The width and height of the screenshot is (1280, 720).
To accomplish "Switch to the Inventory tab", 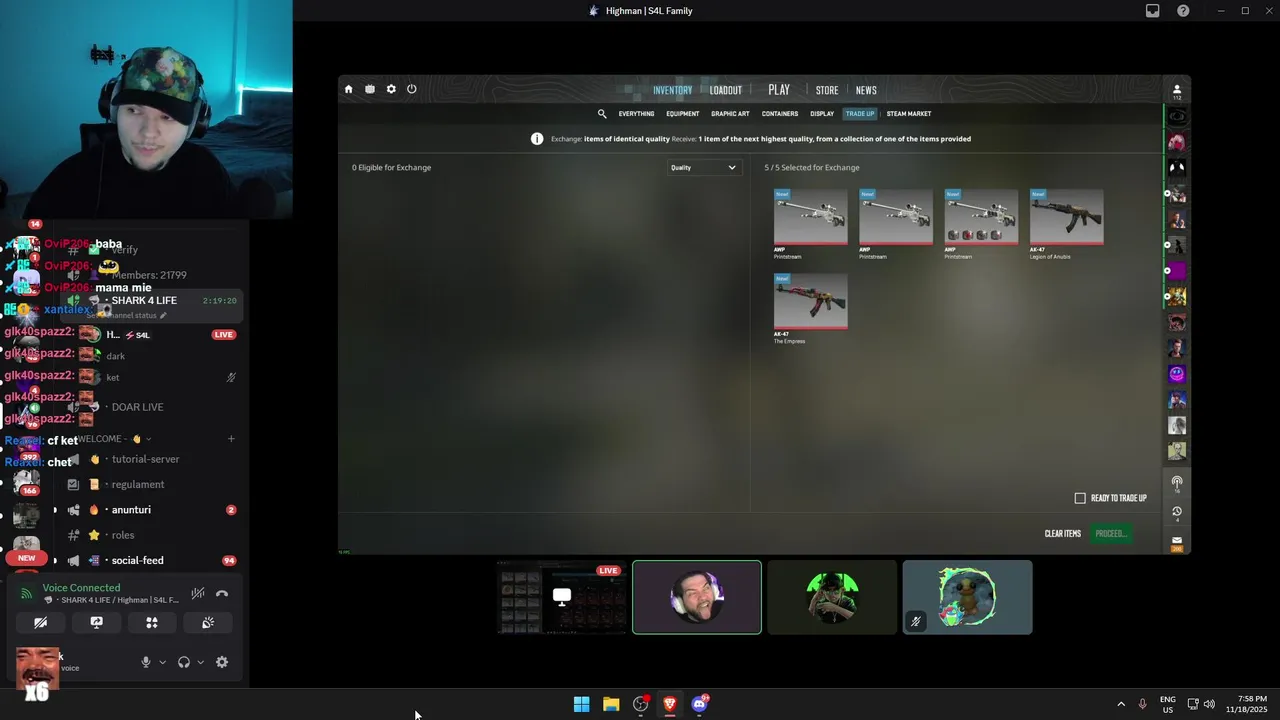I will tap(672, 90).
